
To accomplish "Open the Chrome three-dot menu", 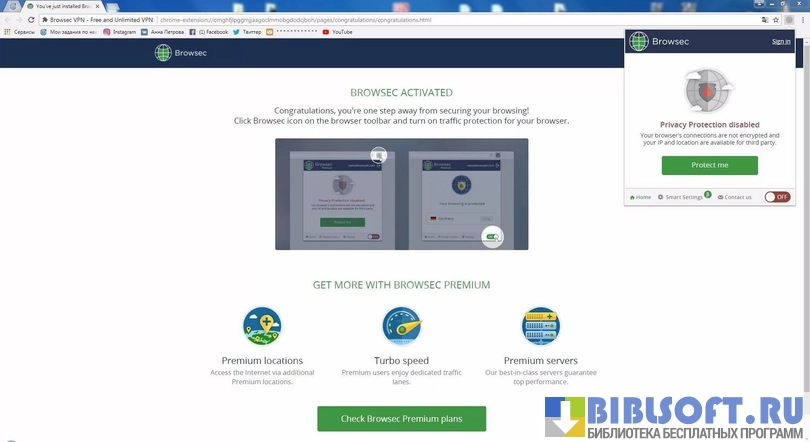I will (x=802, y=19).
